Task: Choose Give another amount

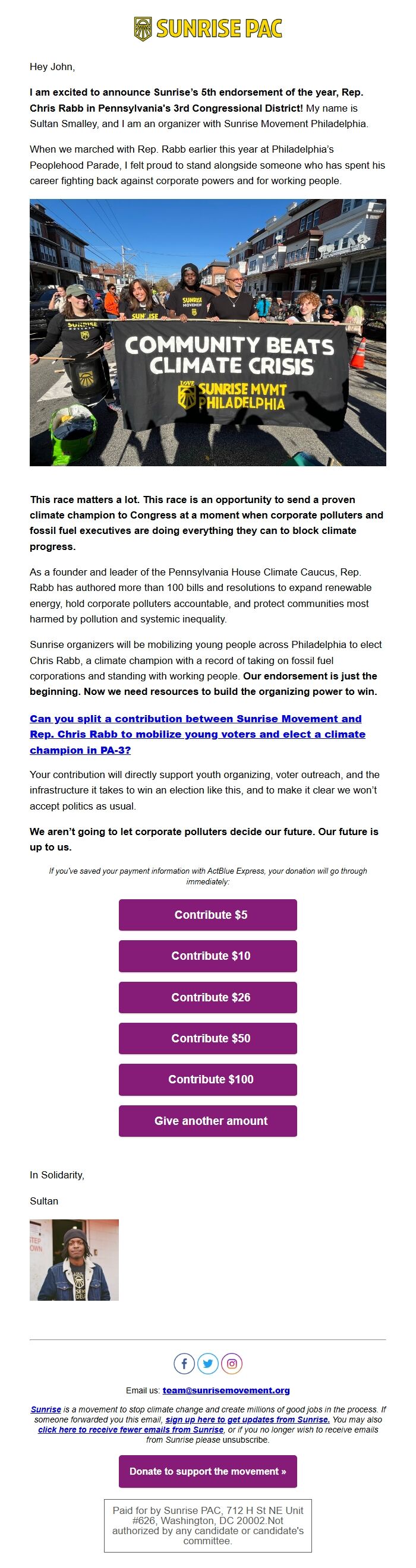Action: tap(207, 1121)
